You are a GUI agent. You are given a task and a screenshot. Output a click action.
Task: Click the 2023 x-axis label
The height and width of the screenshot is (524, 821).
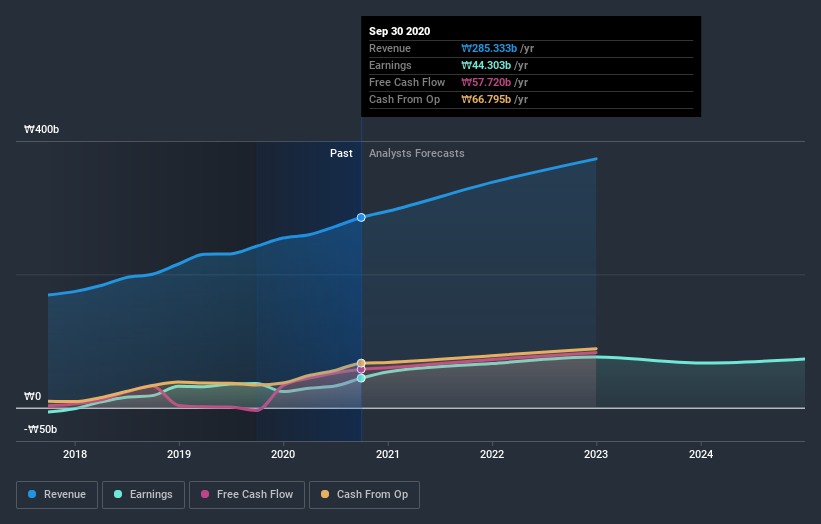596,454
